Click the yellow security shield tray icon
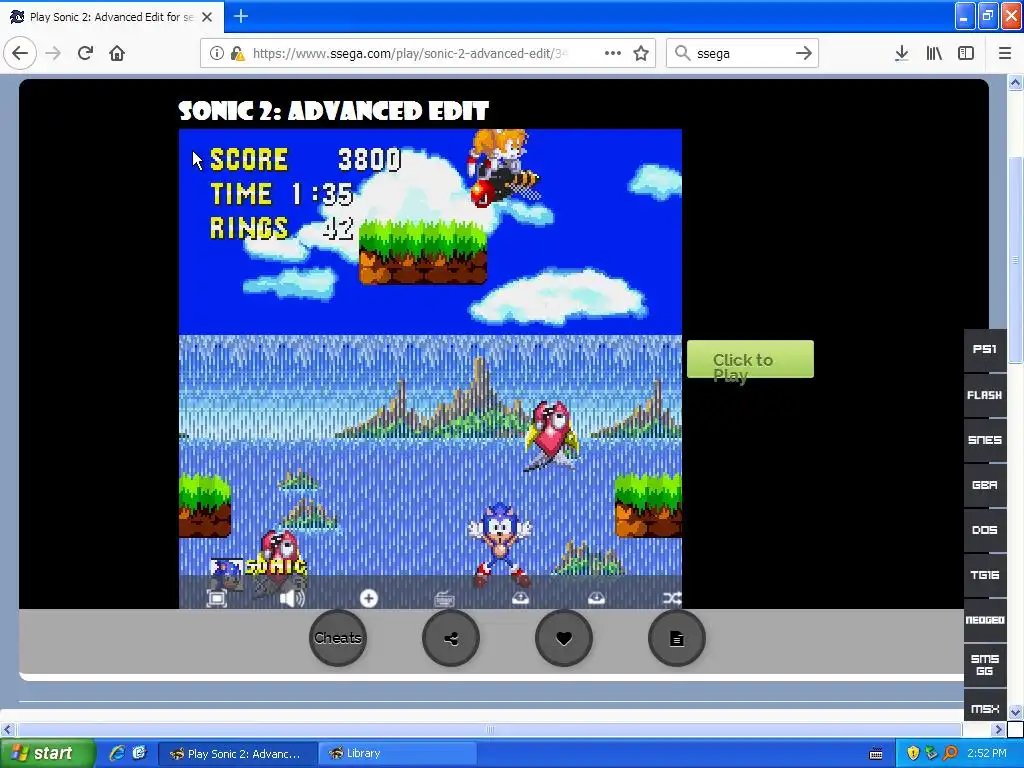 pos(913,754)
